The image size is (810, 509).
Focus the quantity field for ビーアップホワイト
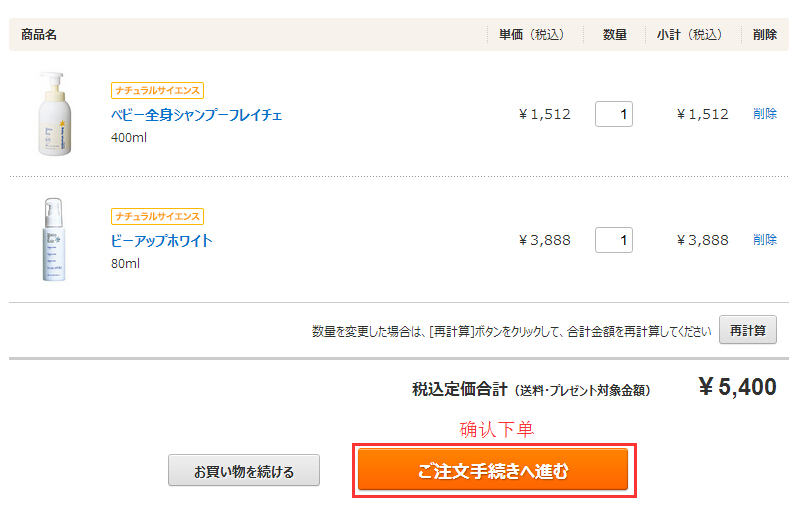[x=614, y=240]
